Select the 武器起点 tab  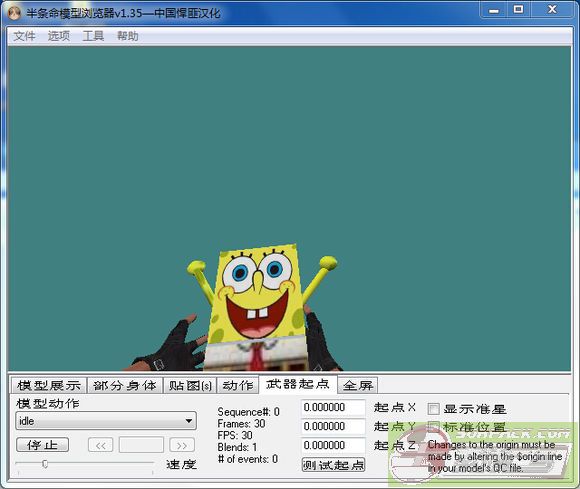pos(298,384)
